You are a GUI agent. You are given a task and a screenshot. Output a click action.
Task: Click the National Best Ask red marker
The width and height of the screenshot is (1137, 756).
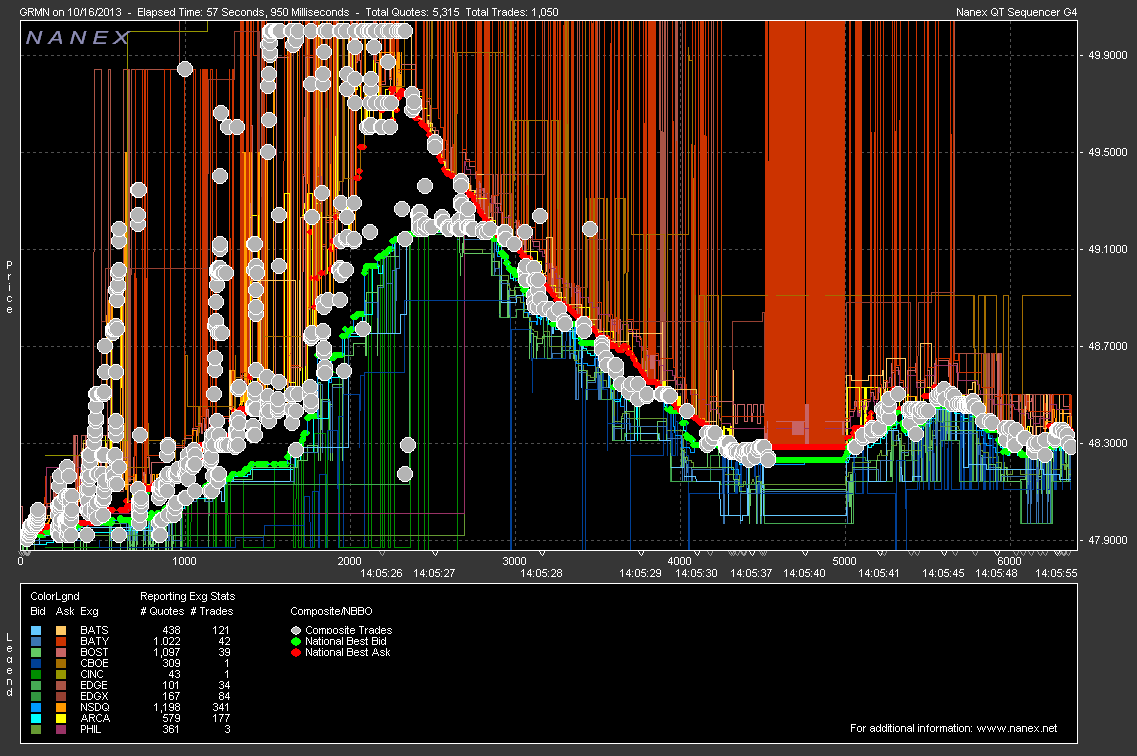point(296,652)
